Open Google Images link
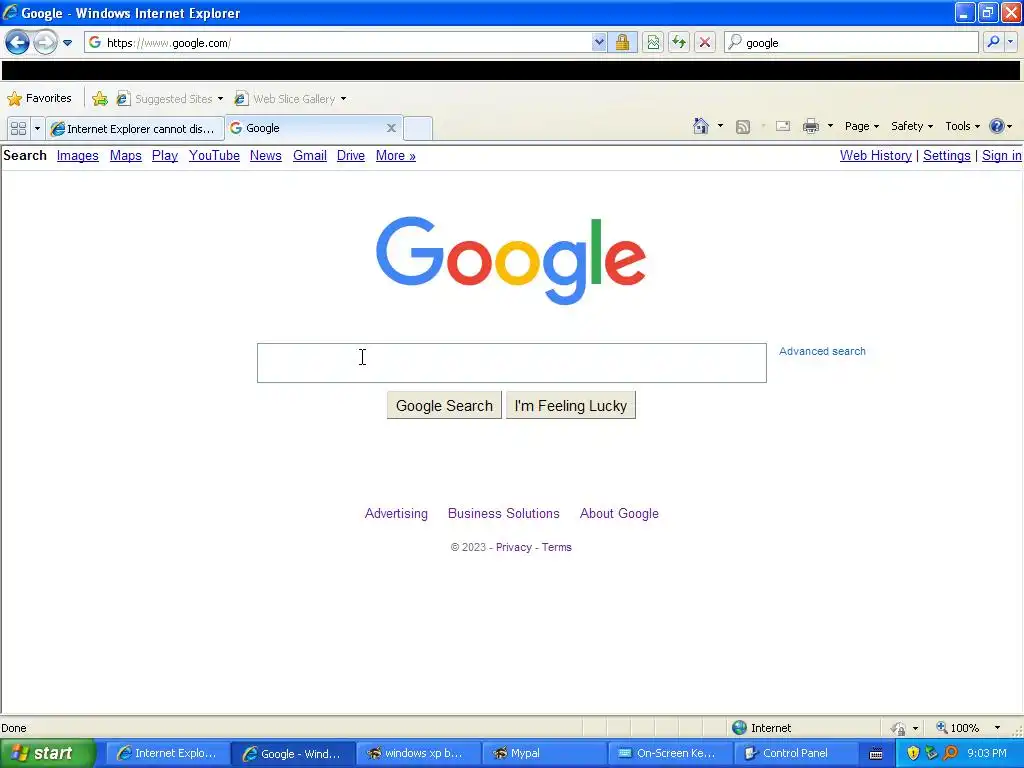 tap(78, 155)
